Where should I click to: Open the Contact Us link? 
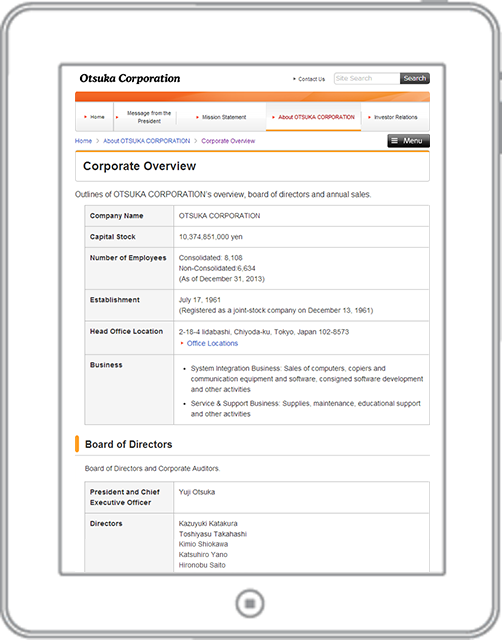(311, 79)
